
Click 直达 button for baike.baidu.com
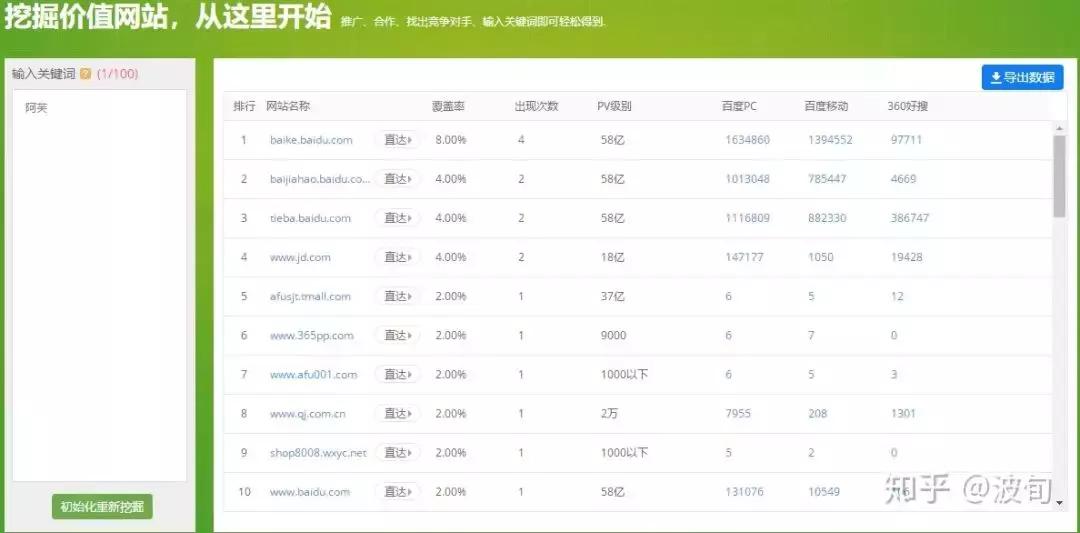pos(397,140)
